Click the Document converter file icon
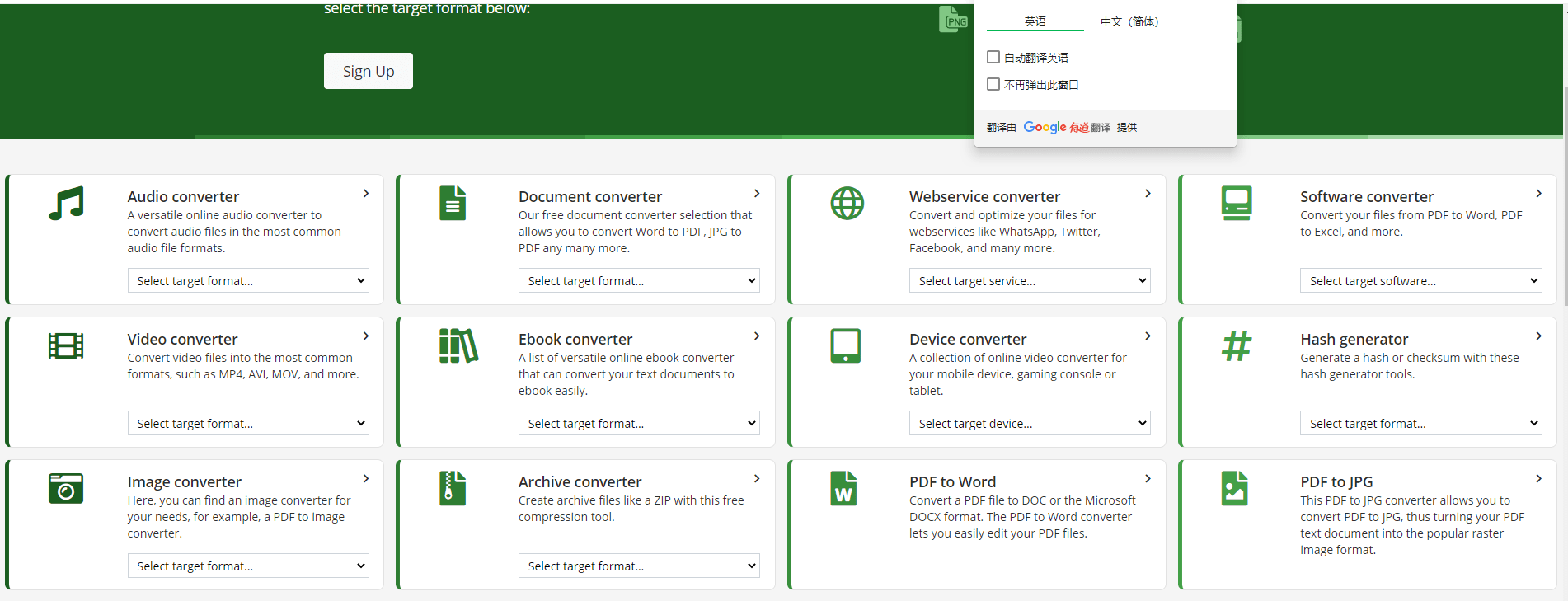The height and width of the screenshot is (601, 1568). tap(453, 203)
